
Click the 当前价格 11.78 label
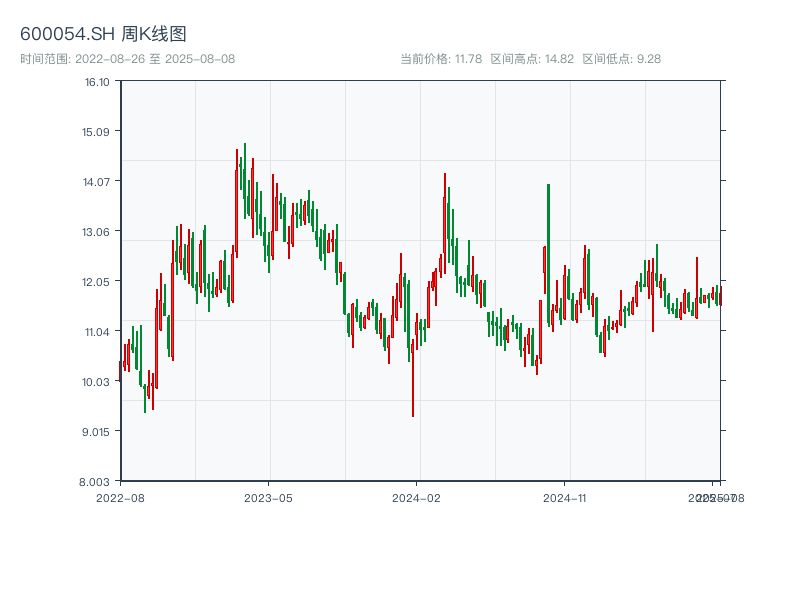(441, 59)
